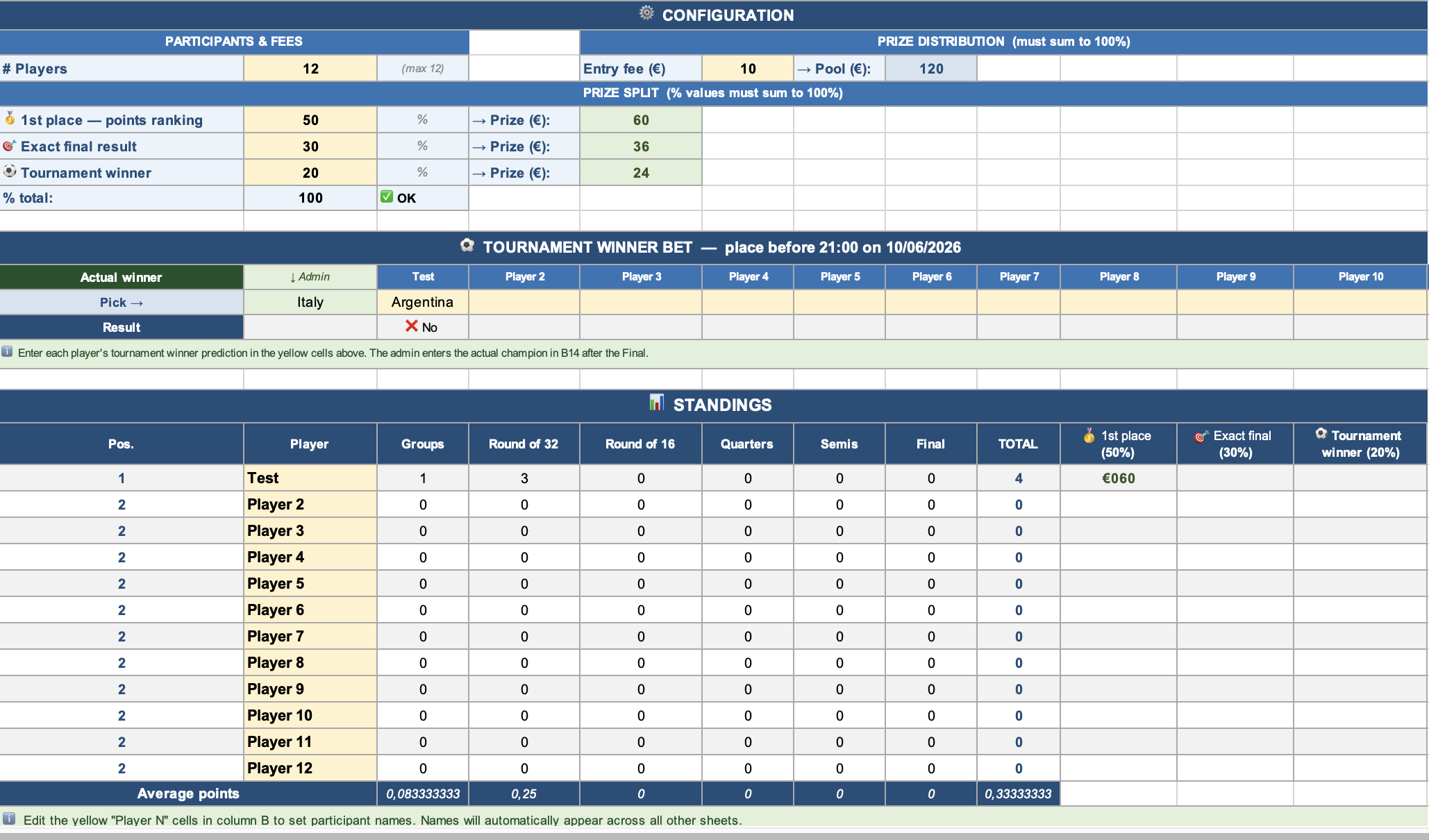Click the medal icon in 1st place (50%) header
1429x840 pixels.
coord(1089,435)
